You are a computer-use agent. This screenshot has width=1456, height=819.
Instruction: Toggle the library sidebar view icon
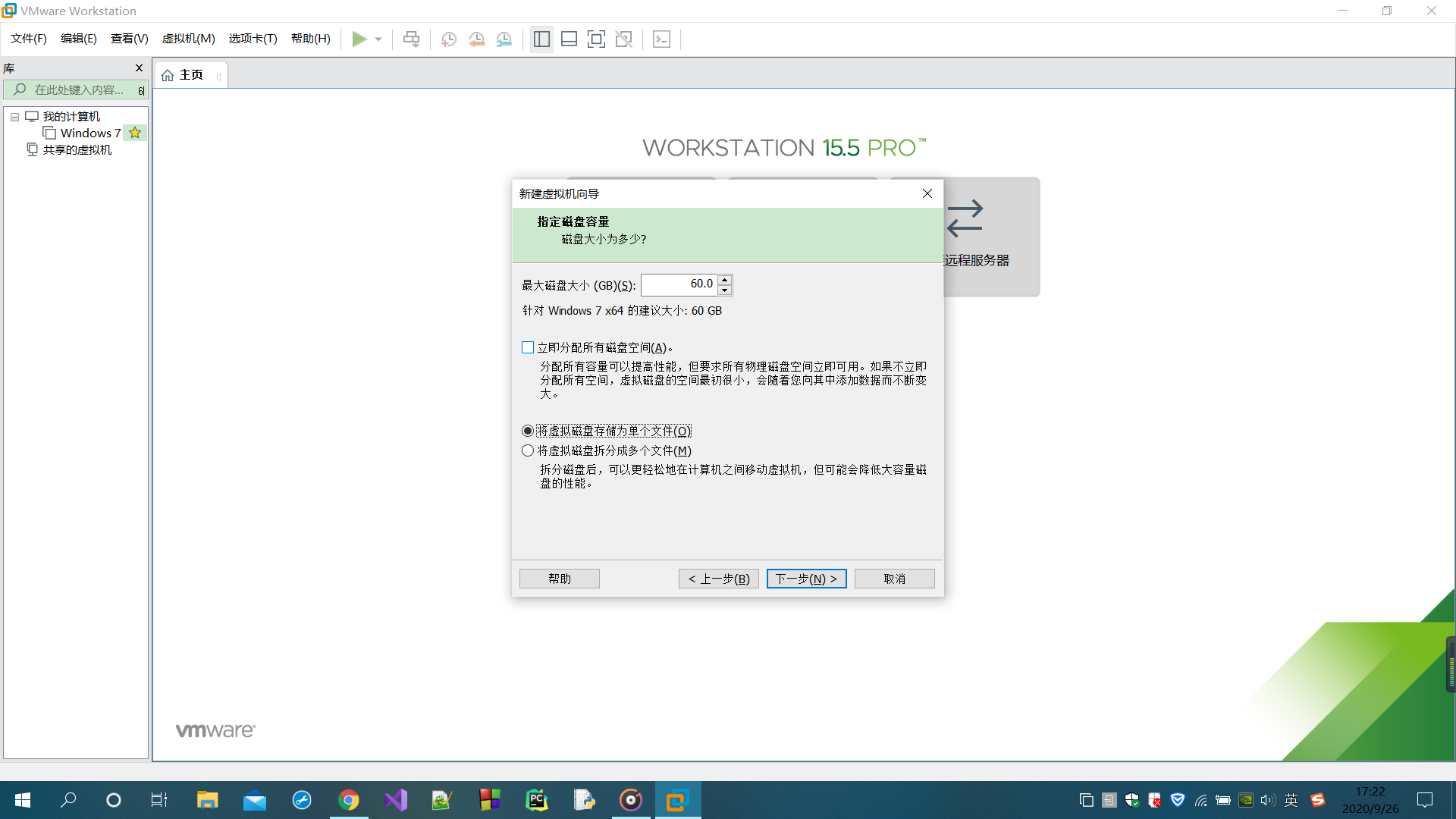pos(541,39)
